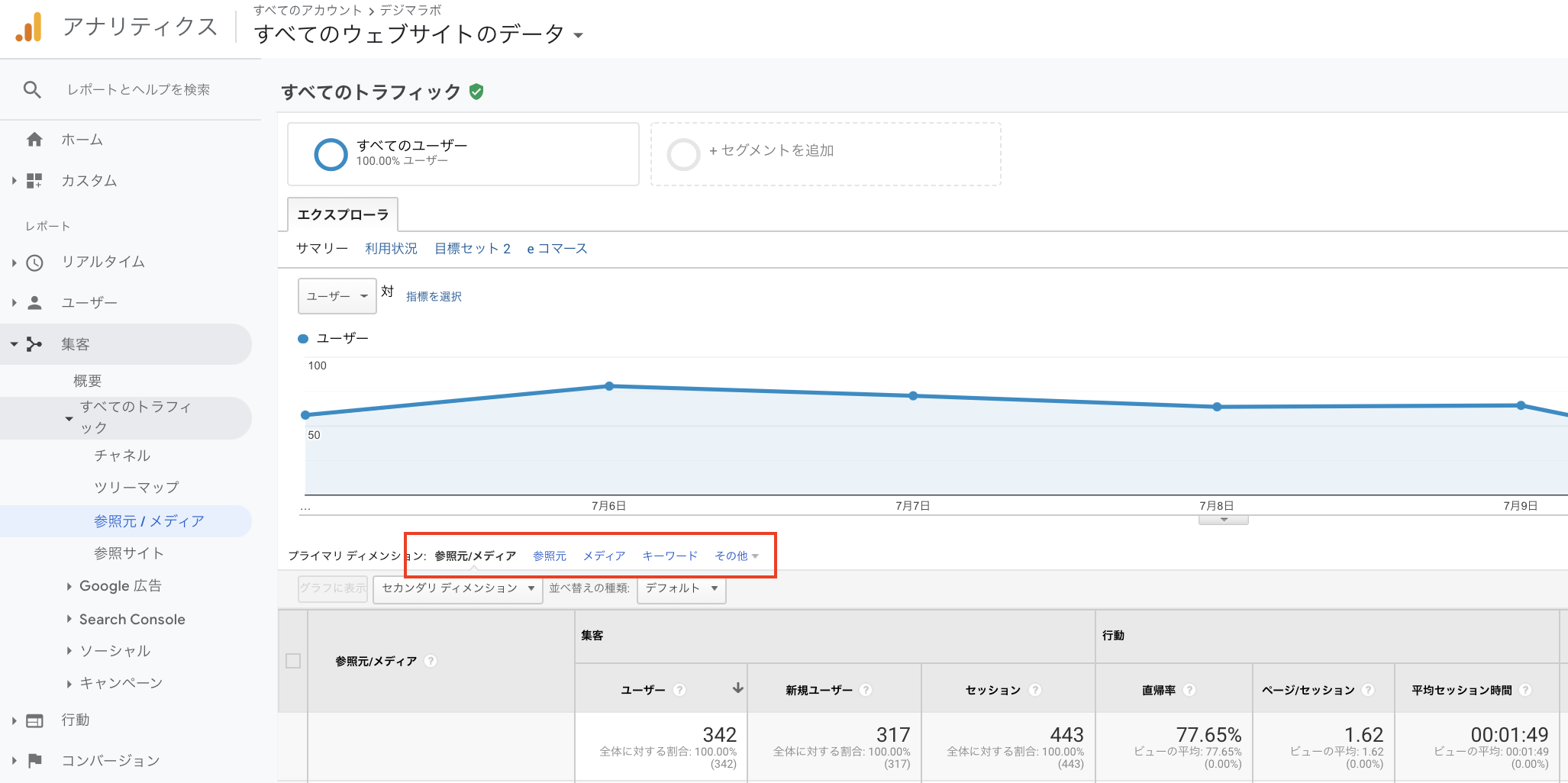1568x783 pixels.
Task: Click the green verified shield icon
Action: click(476, 92)
